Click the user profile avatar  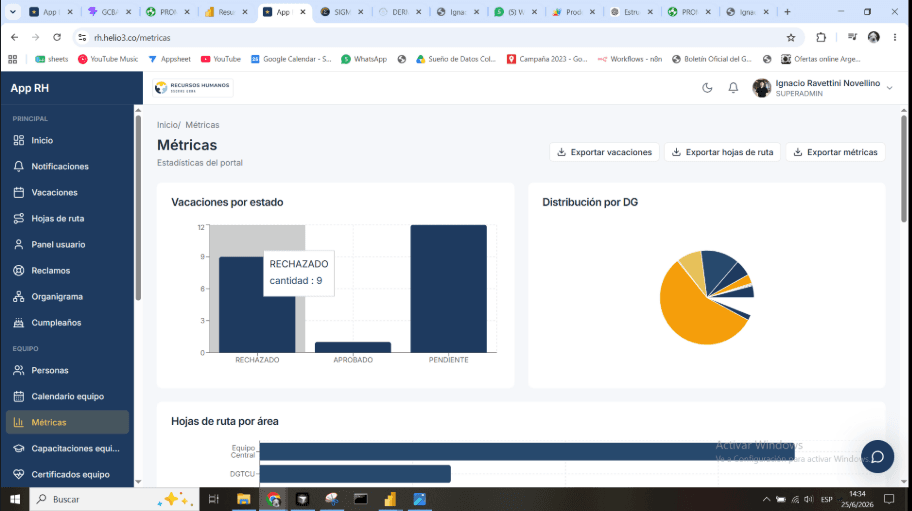tap(761, 88)
